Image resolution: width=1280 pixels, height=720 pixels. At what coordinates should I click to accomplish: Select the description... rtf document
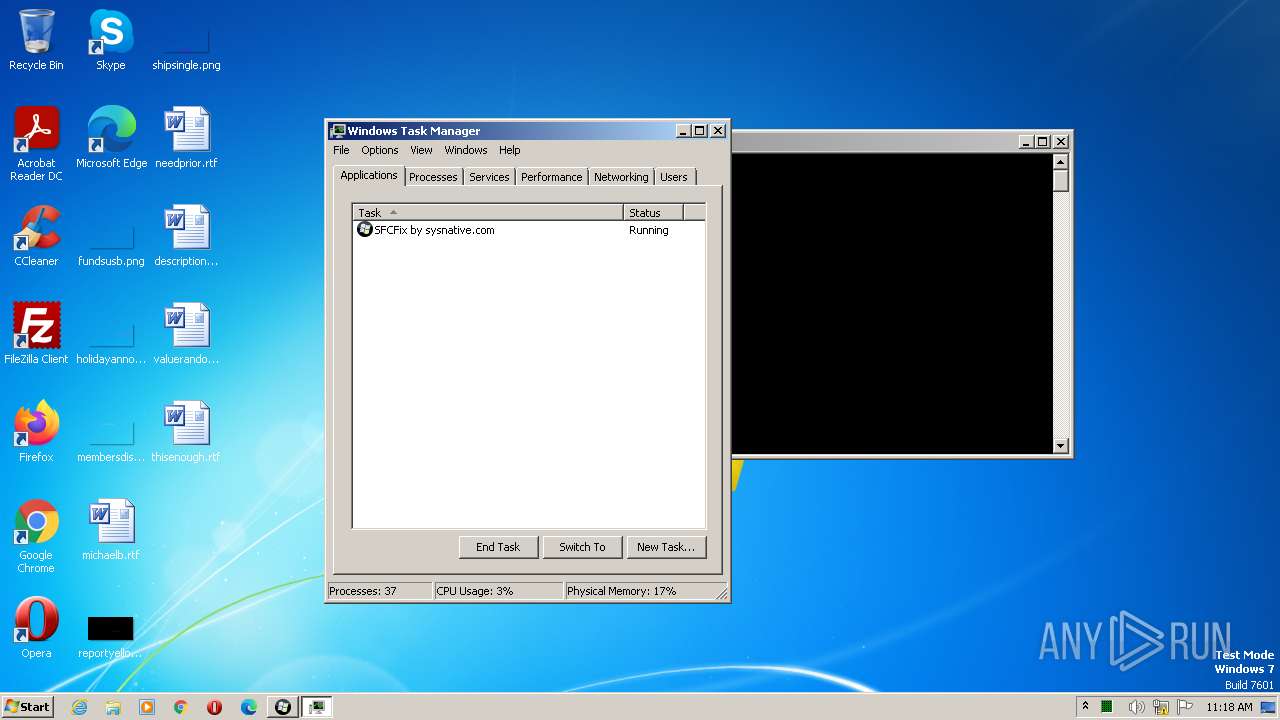click(x=186, y=236)
